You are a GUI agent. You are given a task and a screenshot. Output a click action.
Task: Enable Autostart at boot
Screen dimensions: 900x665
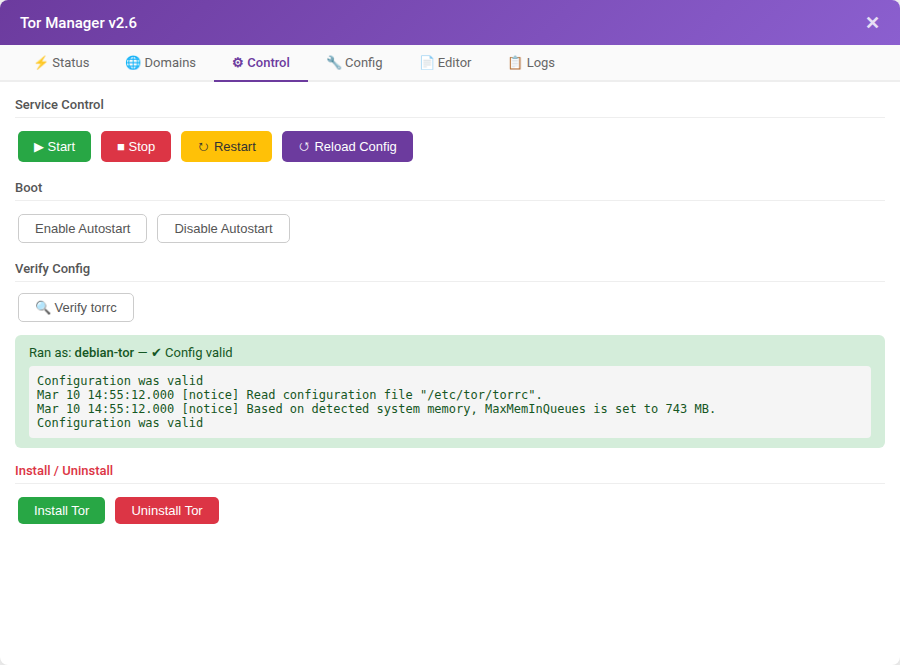(x=83, y=228)
